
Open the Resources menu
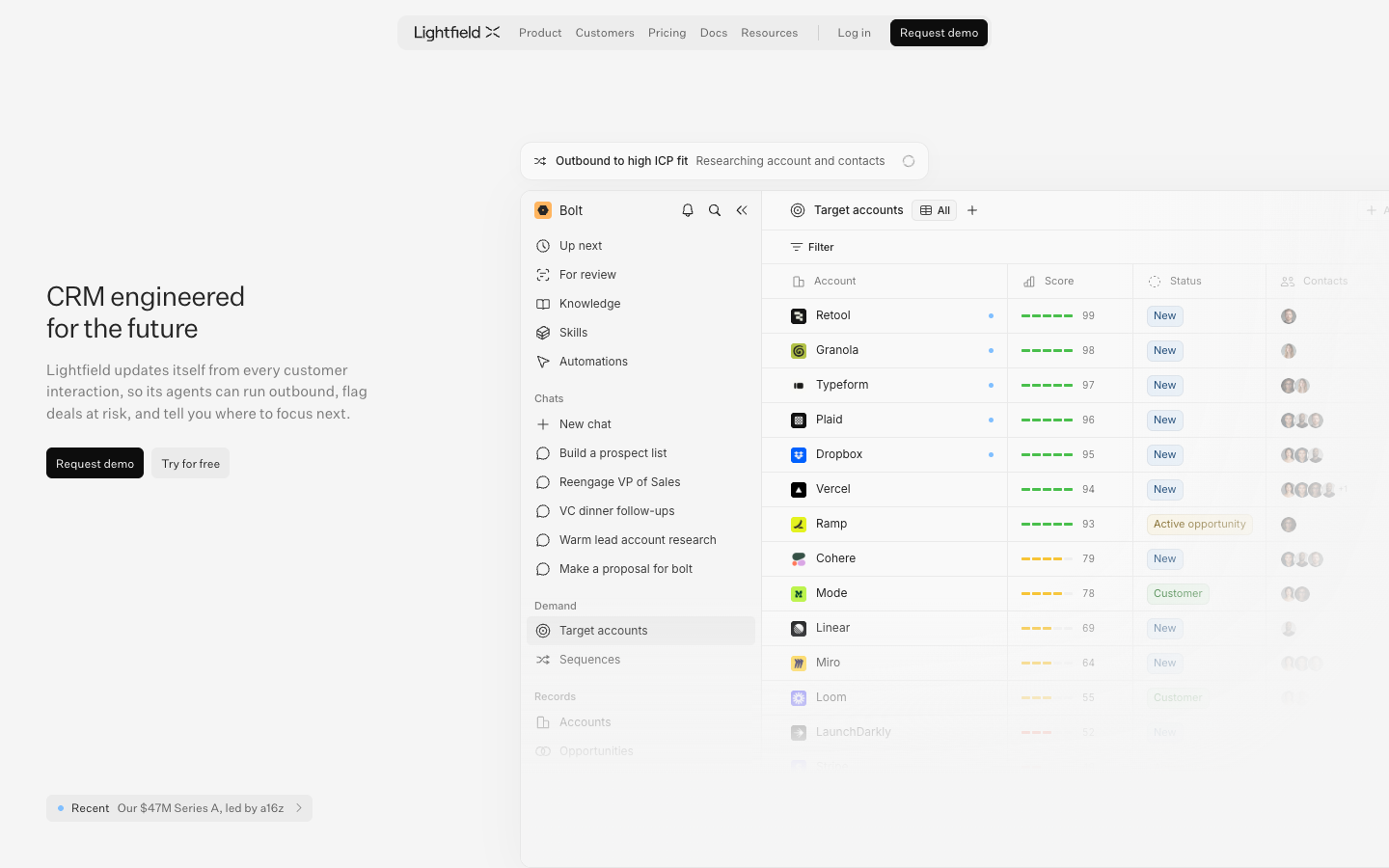[x=770, y=33]
